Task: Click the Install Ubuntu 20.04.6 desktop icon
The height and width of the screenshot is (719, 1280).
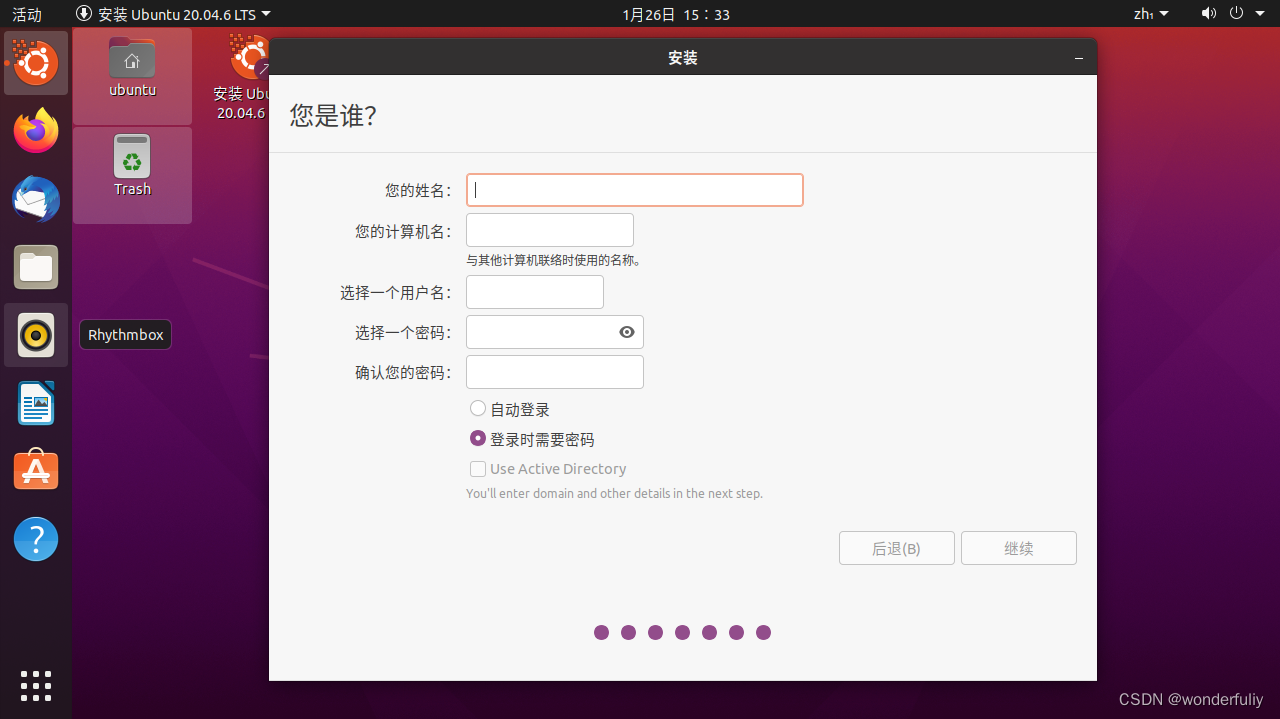Action: (241, 78)
